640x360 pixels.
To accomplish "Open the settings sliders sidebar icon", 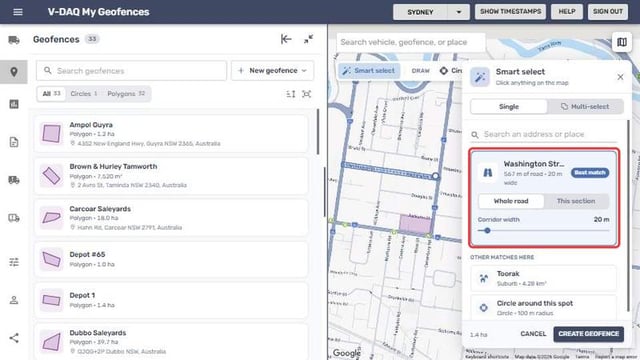I will [x=14, y=262].
